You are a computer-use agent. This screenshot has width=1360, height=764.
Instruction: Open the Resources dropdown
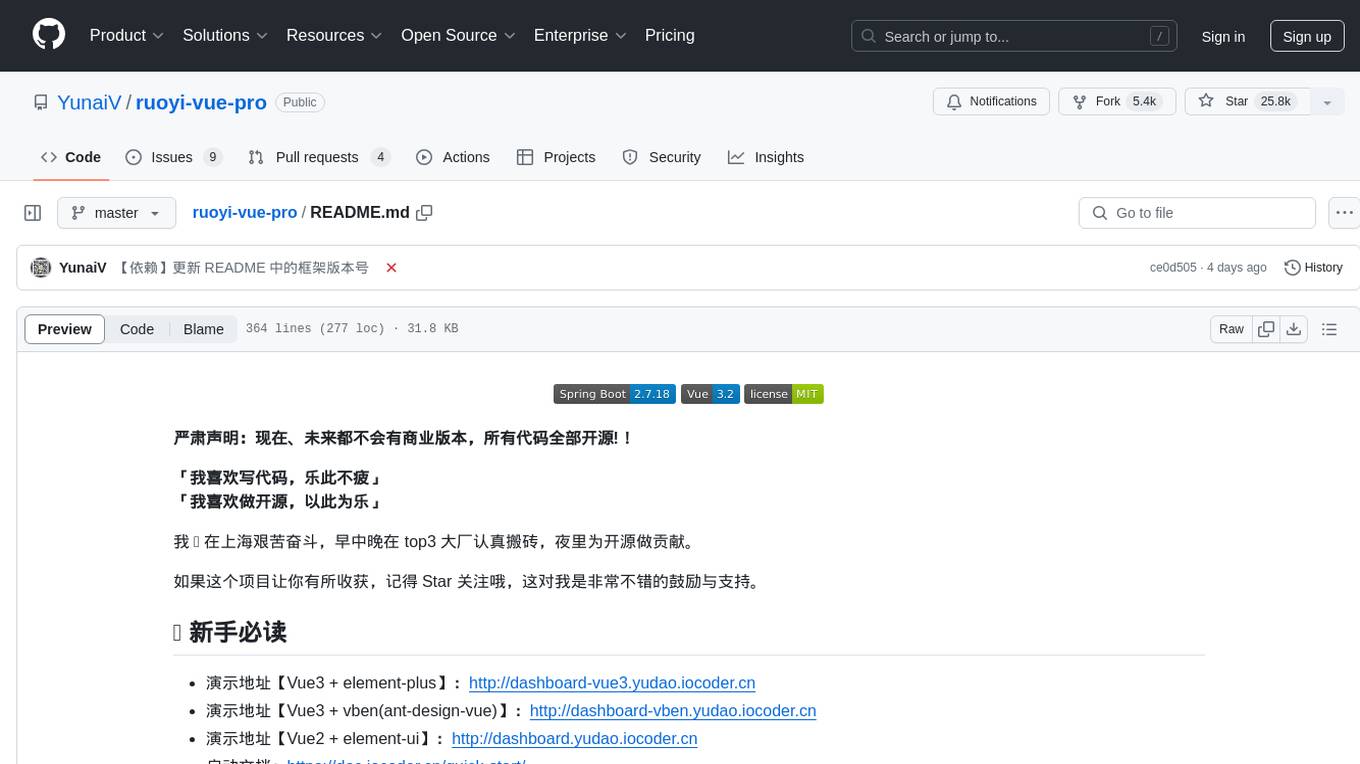coord(334,35)
